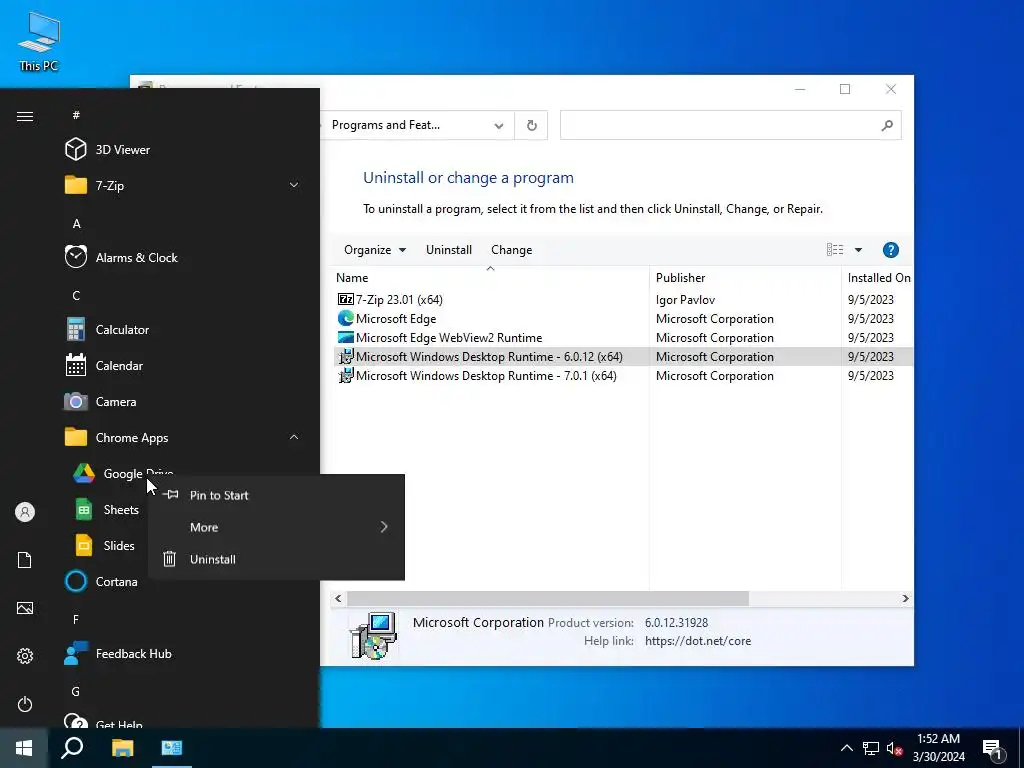Click the Programs and Features search box

(x=730, y=125)
